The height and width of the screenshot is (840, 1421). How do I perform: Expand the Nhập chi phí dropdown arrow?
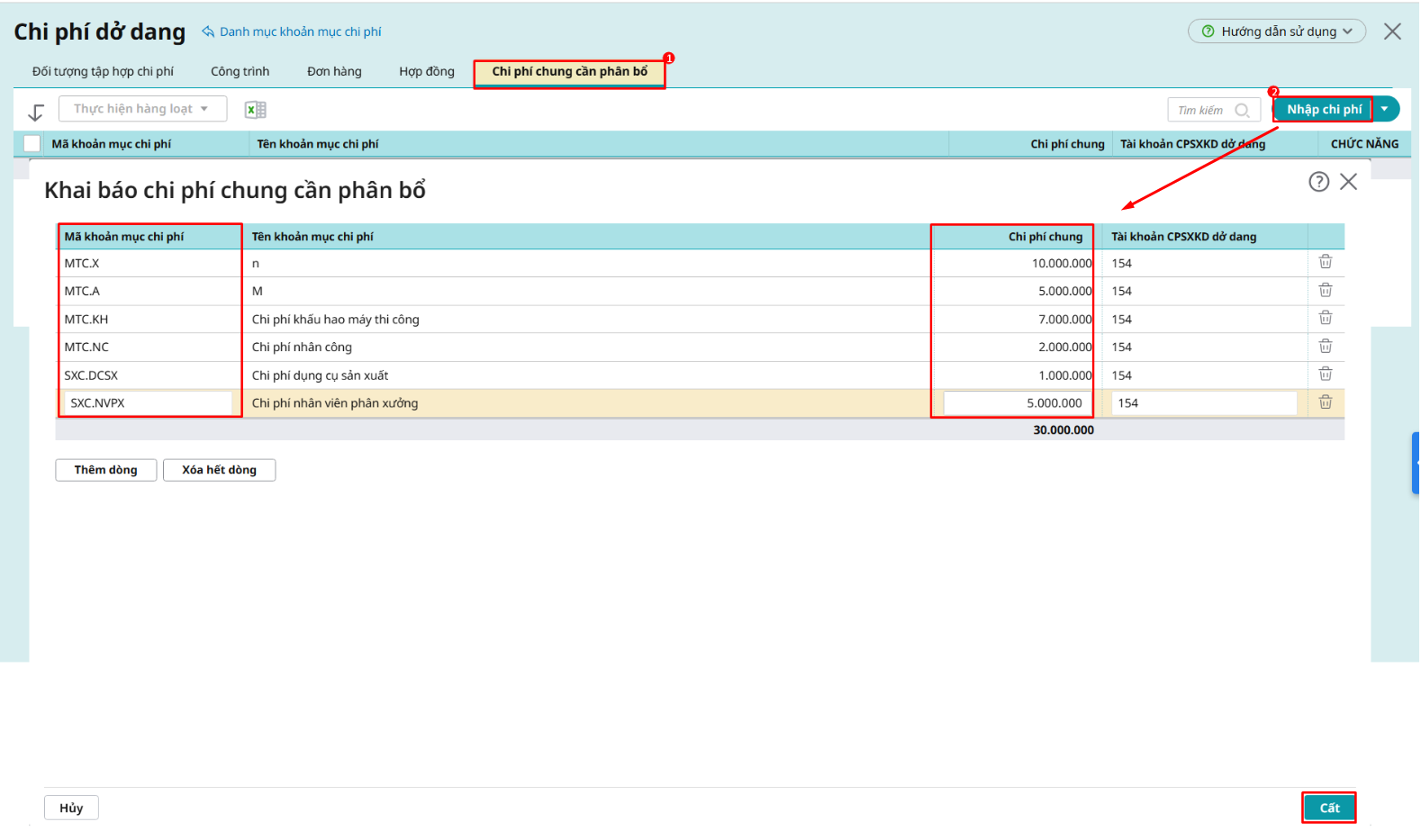(x=1385, y=109)
